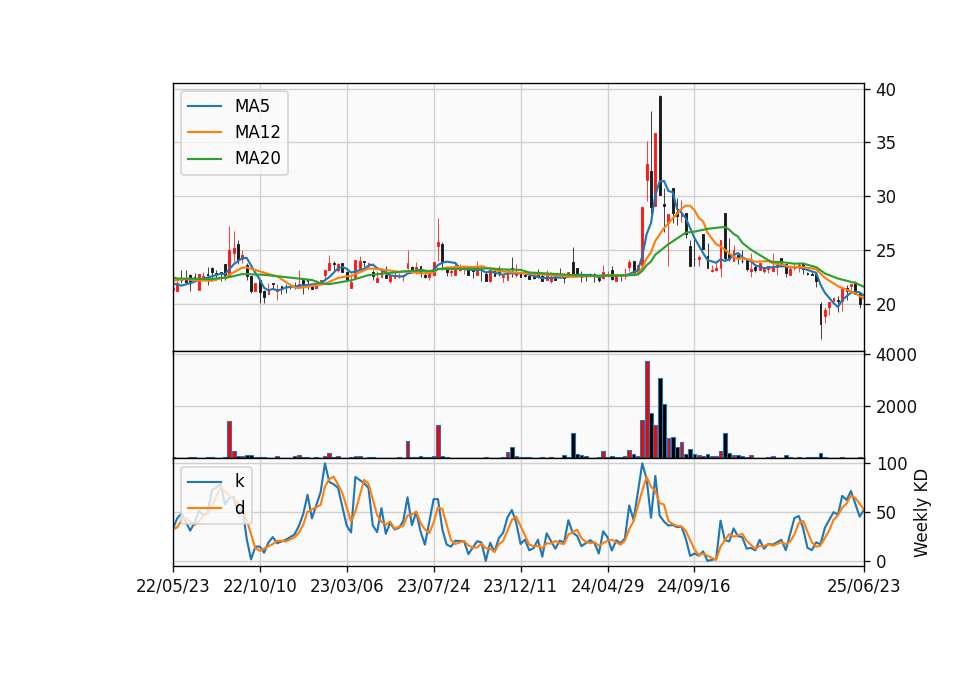Click the 23/07/24 date axis label

click(433, 586)
